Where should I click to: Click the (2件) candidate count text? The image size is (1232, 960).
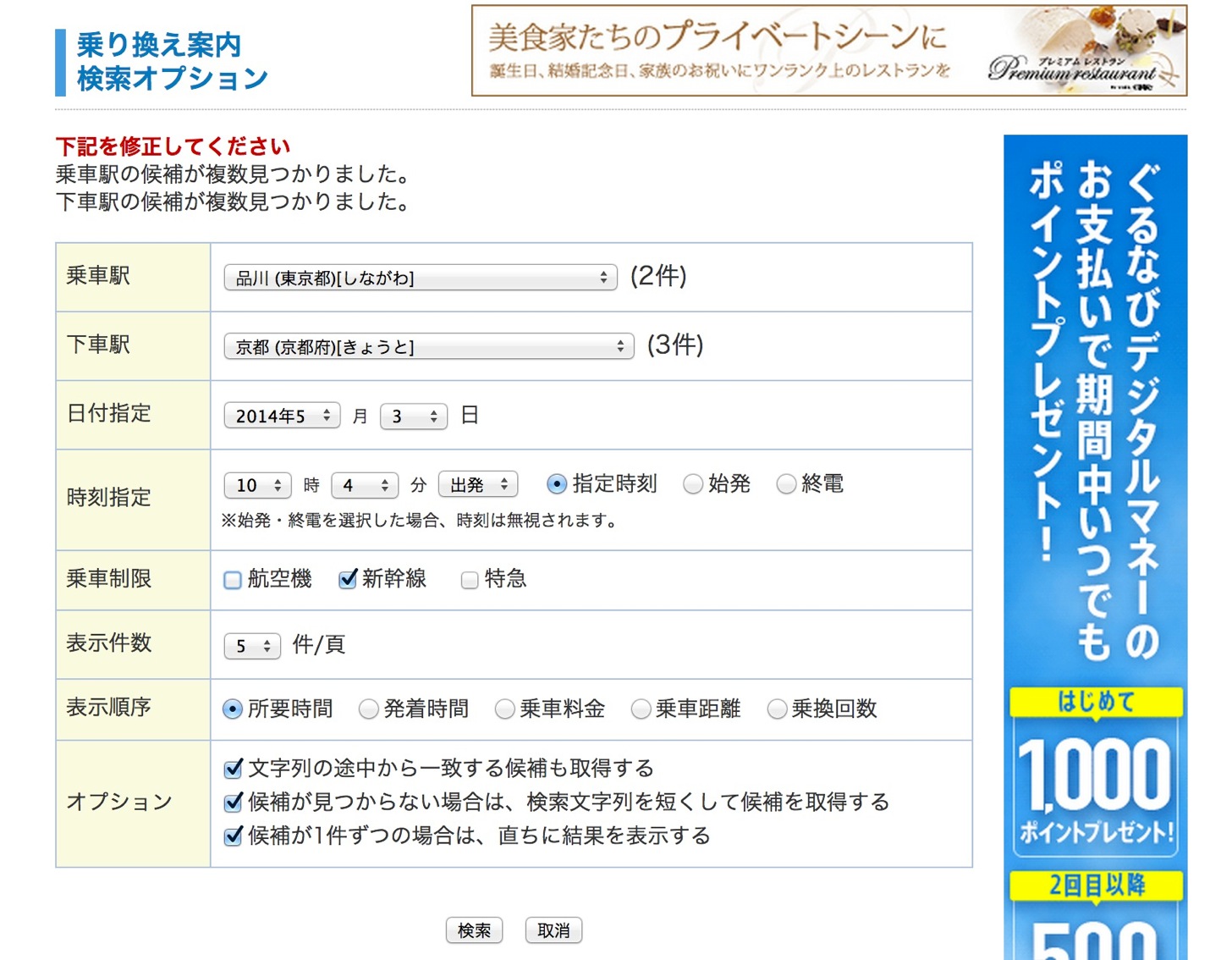pyautogui.click(x=658, y=276)
